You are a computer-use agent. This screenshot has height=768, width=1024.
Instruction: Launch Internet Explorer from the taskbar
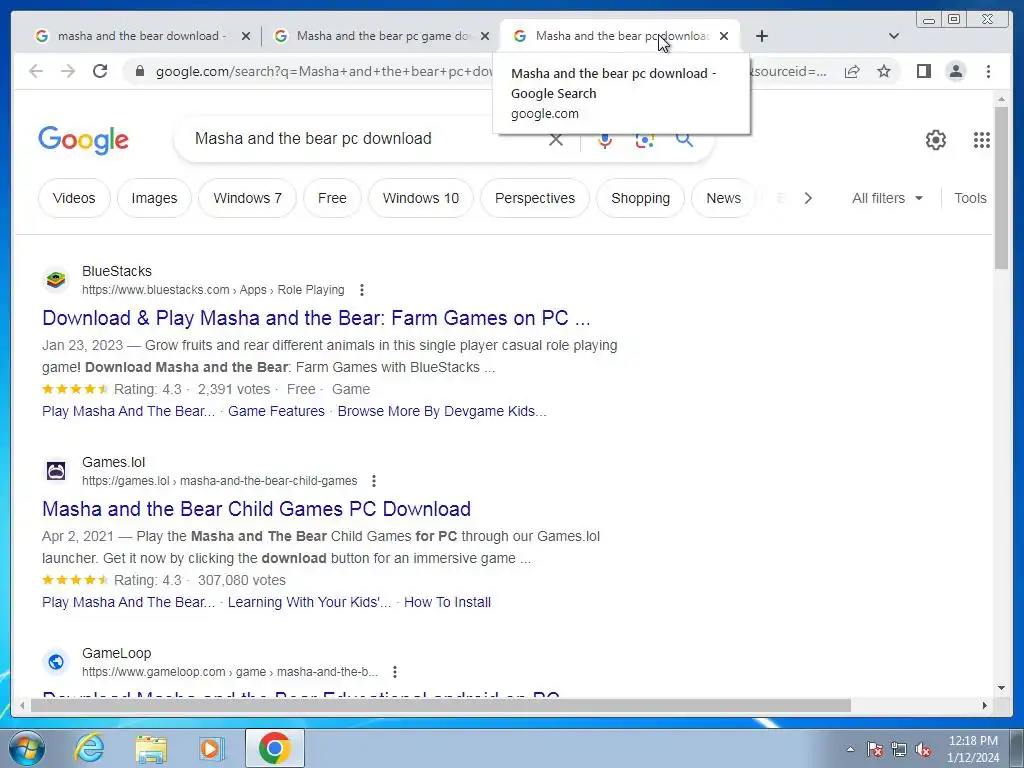tap(89, 748)
